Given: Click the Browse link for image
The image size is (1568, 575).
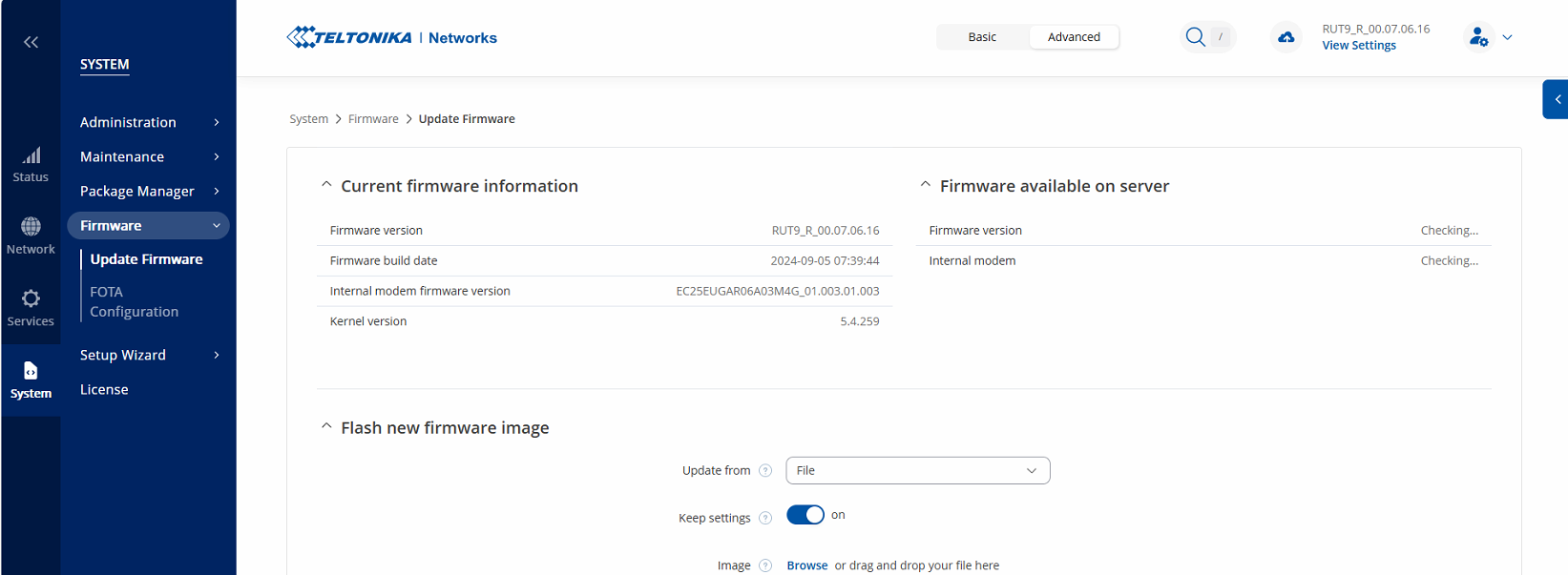Looking at the screenshot, I should [x=806, y=565].
